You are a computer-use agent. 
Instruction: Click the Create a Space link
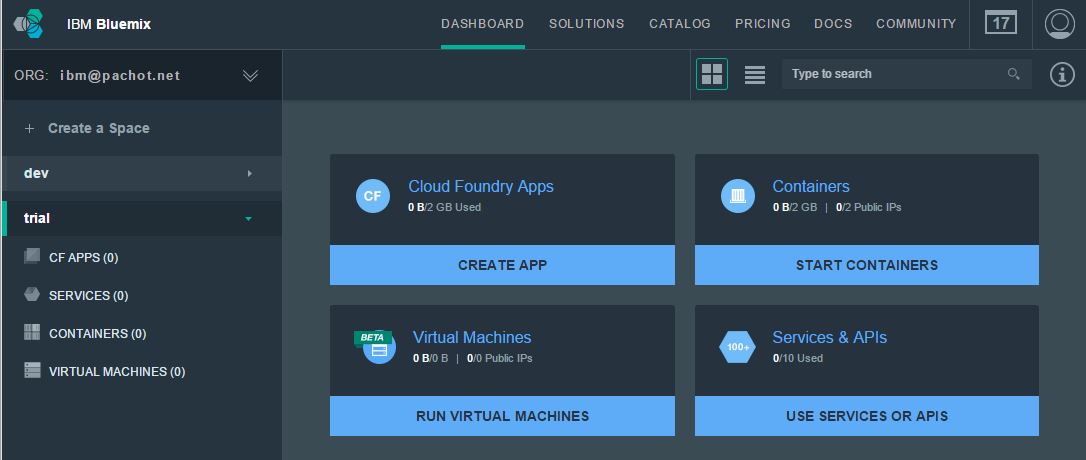tap(98, 128)
